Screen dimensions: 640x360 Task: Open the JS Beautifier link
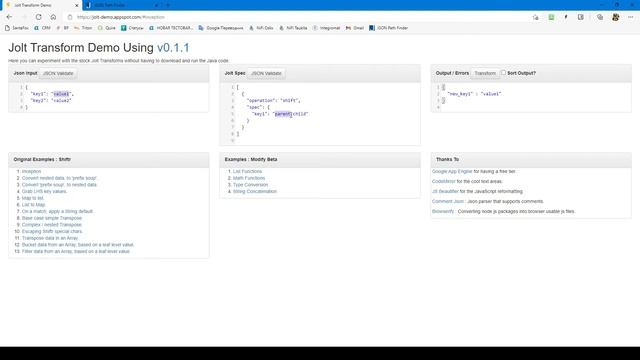(x=445, y=191)
